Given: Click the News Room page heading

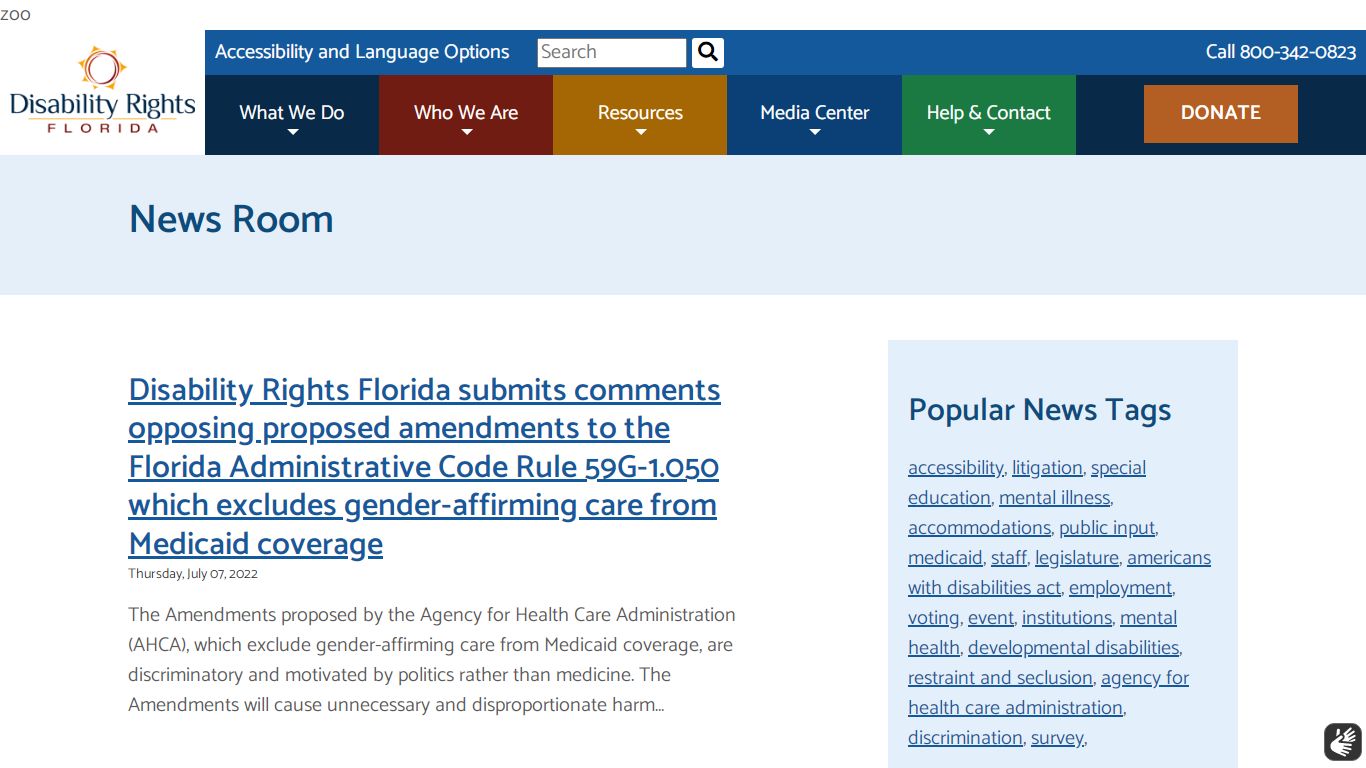Looking at the screenshot, I should coord(231,219).
